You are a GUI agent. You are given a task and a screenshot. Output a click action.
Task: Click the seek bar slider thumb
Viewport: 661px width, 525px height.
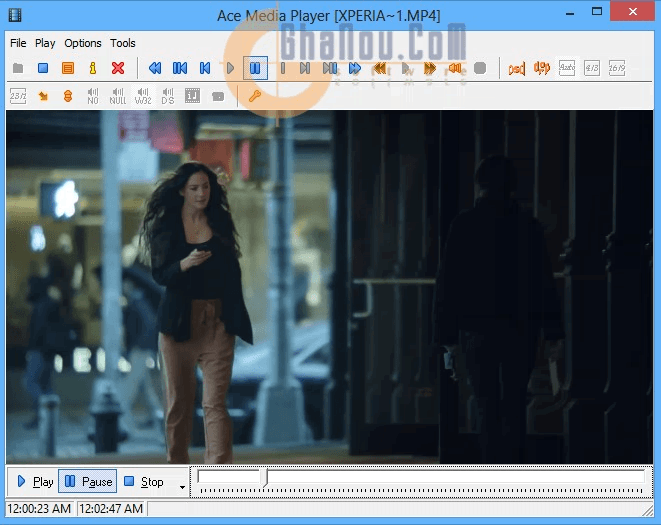click(265, 478)
